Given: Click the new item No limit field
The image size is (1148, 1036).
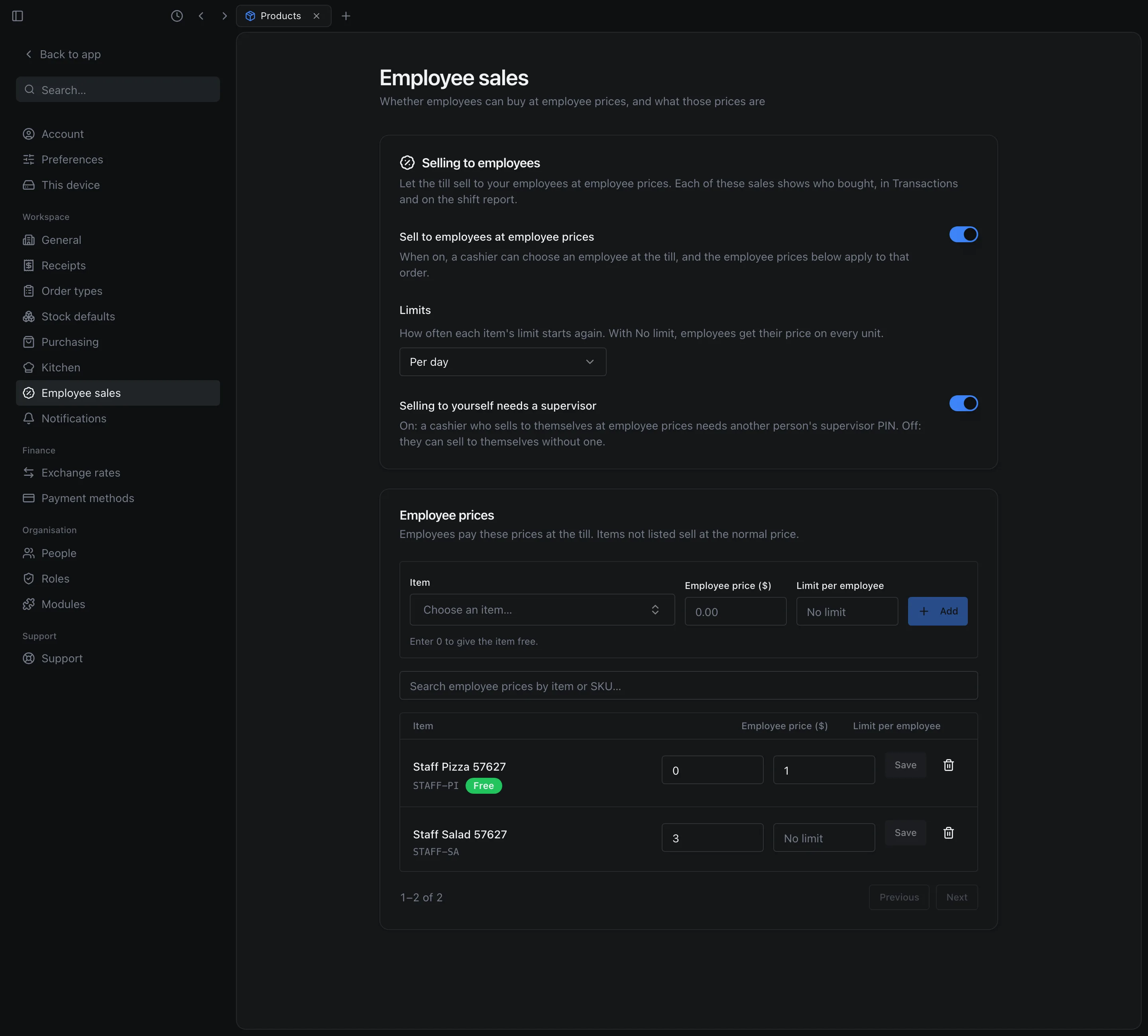Looking at the screenshot, I should click(847, 611).
